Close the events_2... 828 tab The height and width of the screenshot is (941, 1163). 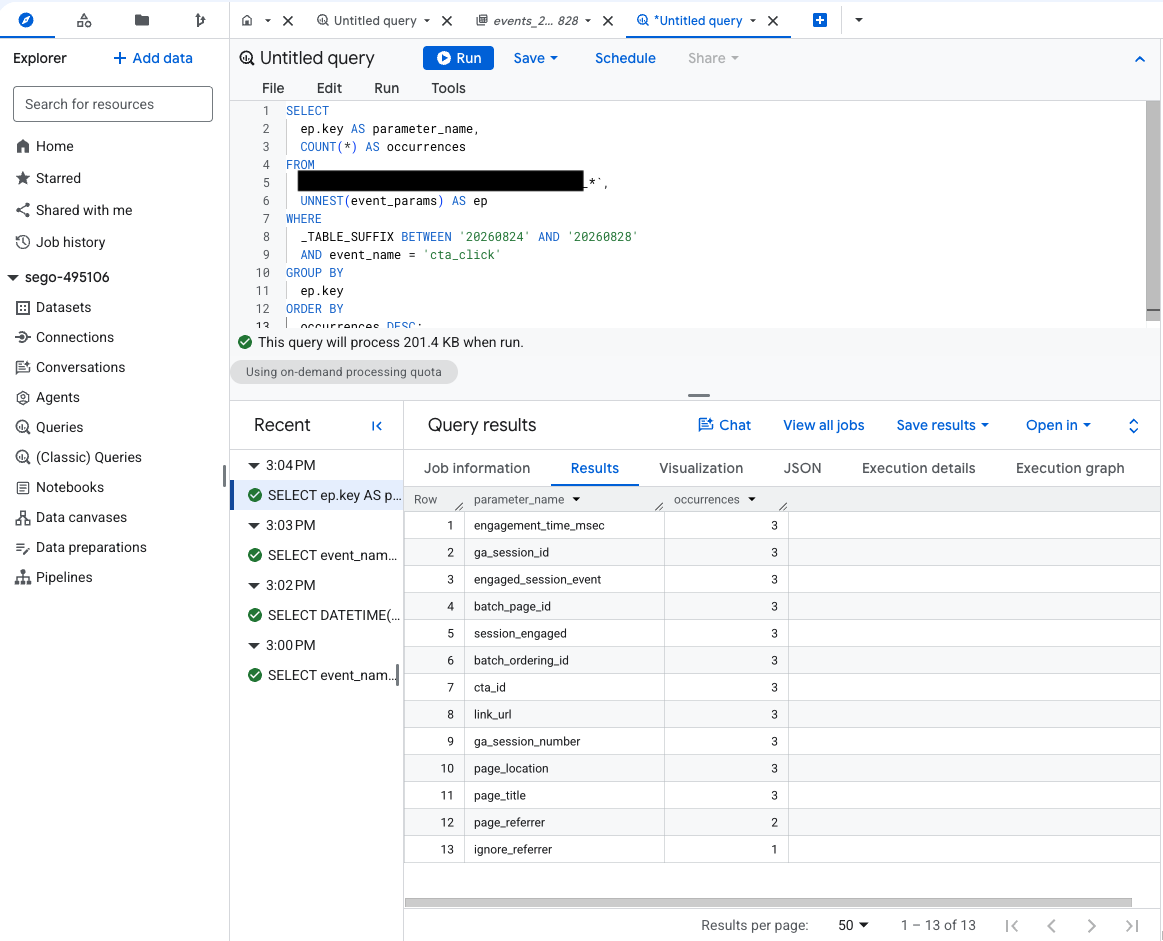pos(608,21)
